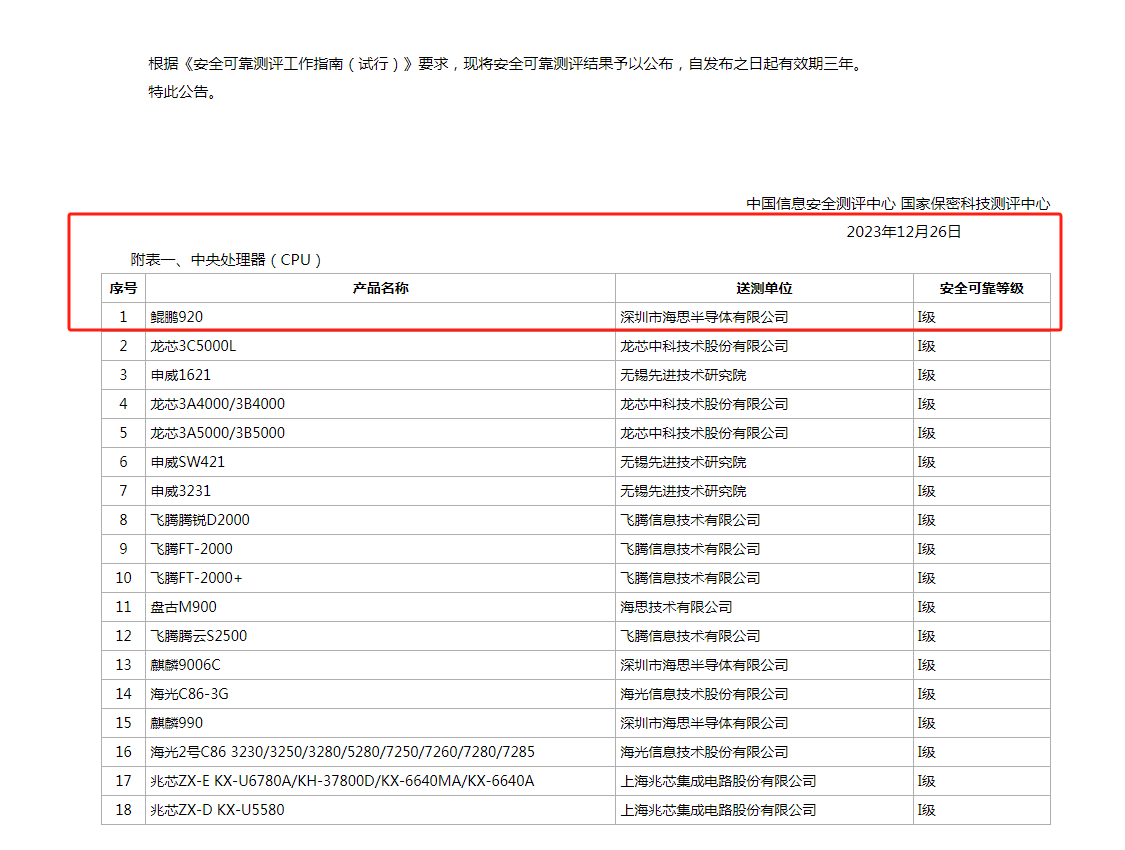Click the 安全可靠等级 column header
Screen dimensions: 1125x850
point(982,288)
